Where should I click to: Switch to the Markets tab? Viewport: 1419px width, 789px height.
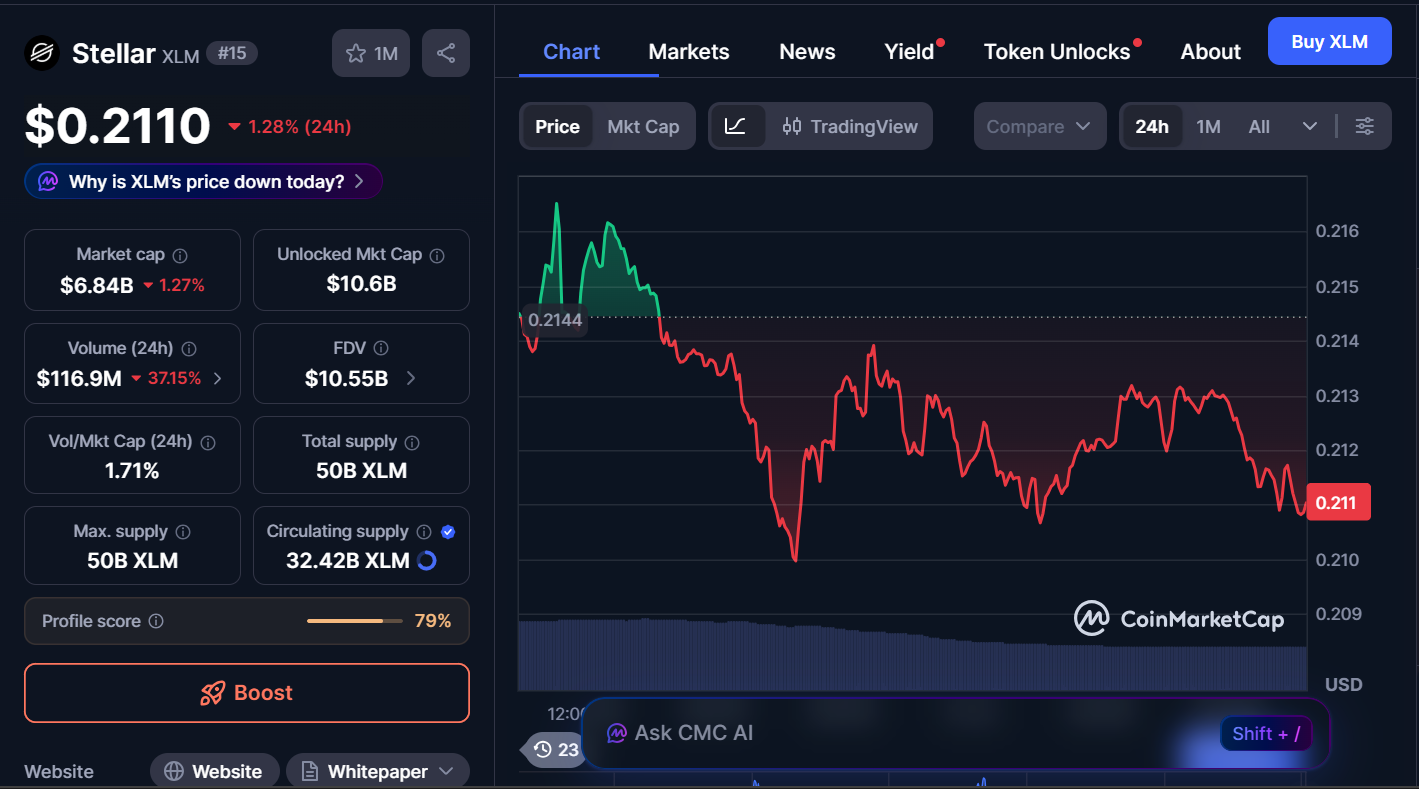coord(688,51)
